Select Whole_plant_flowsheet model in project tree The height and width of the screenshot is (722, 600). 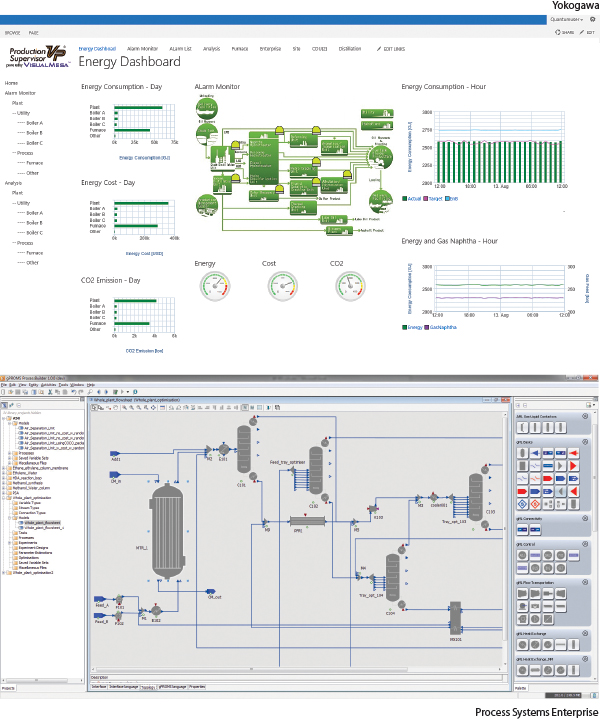(x=42, y=523)
